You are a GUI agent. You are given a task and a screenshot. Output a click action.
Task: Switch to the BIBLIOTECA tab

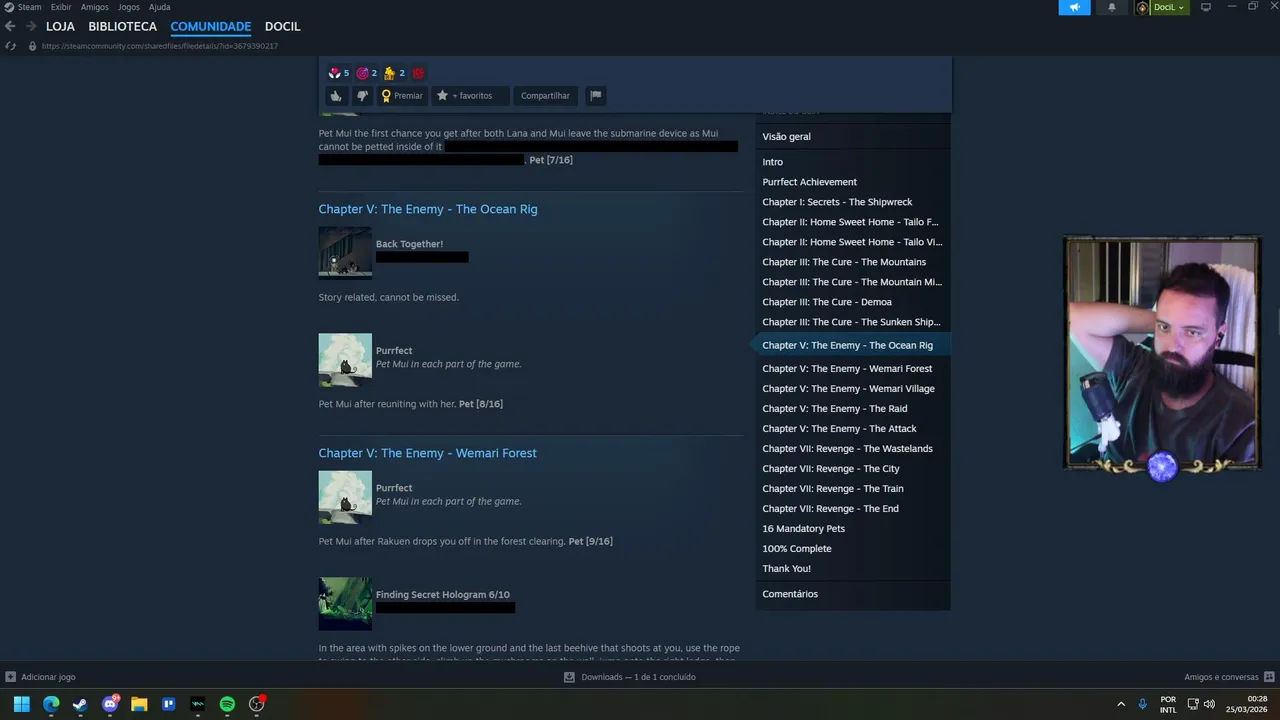click(122, 26)
